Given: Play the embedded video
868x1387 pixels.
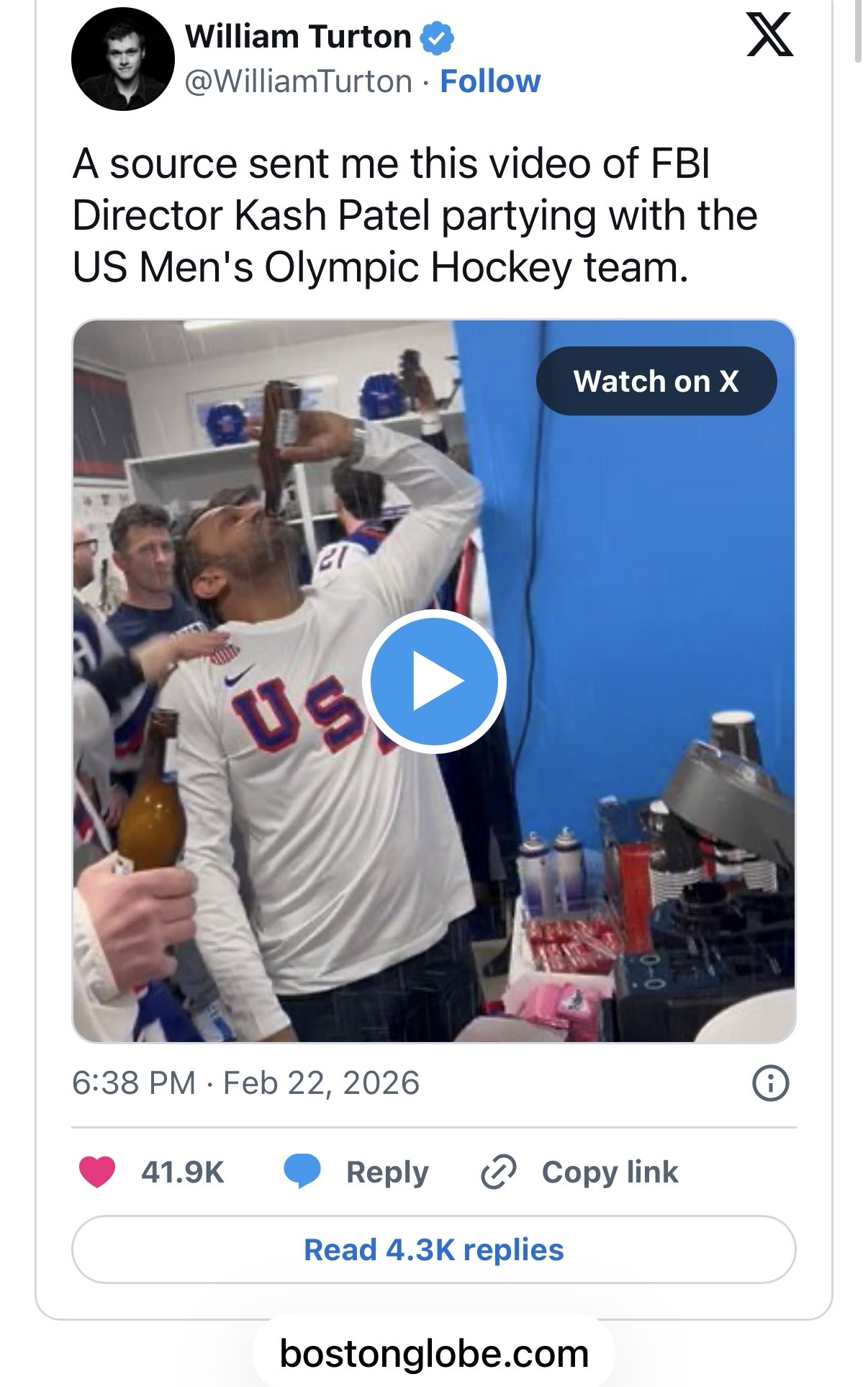Looking at the screenshot, I should 434,681.
